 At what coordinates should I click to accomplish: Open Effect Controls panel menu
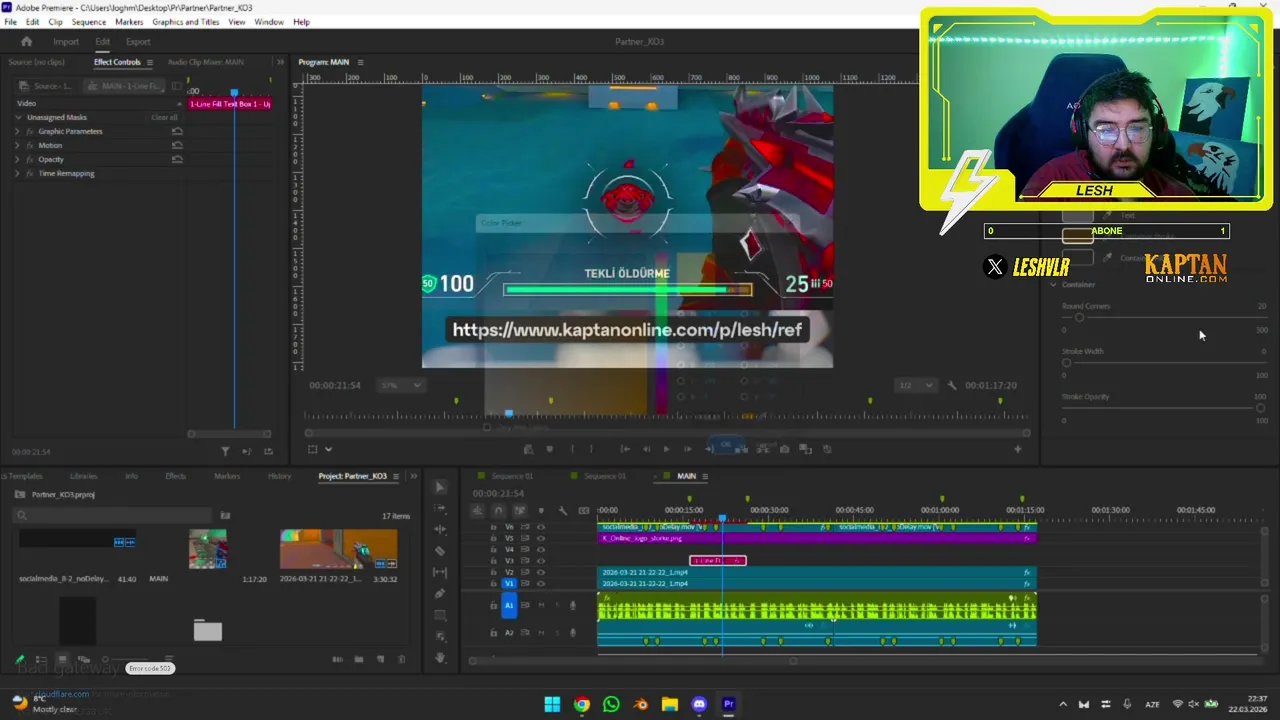click(150, 62)
